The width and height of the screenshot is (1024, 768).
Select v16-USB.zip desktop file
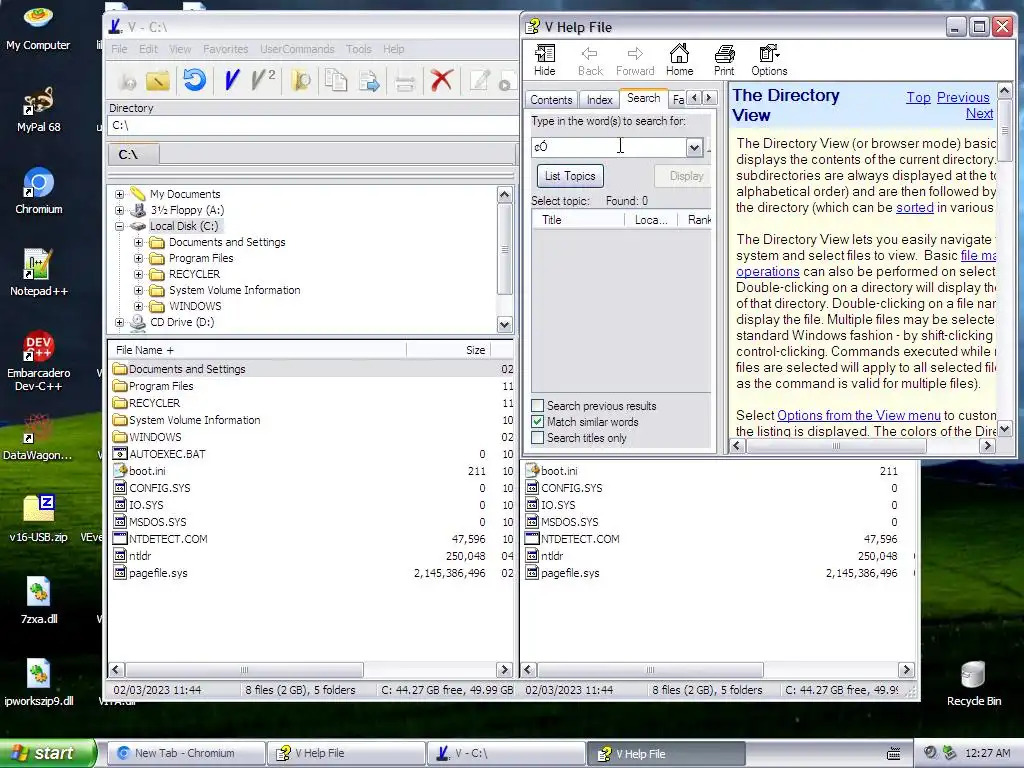[39, 519]
